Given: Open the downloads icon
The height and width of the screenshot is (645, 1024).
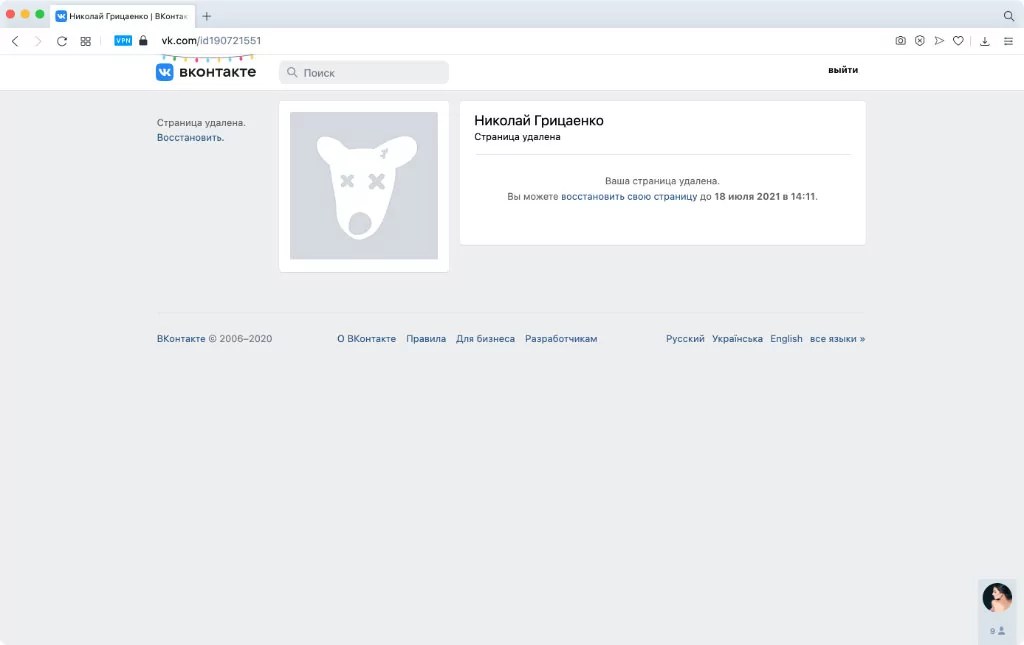Looking at the screenshot, I should pyautogui.click(x=985, y=41).
